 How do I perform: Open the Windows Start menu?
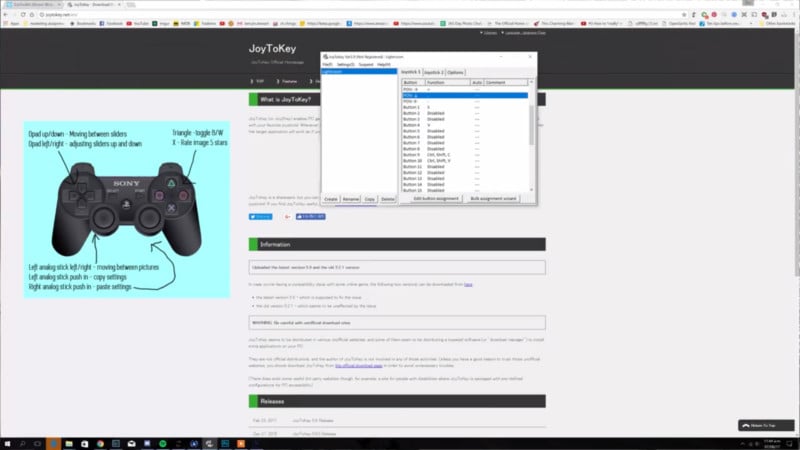point(7,444)
